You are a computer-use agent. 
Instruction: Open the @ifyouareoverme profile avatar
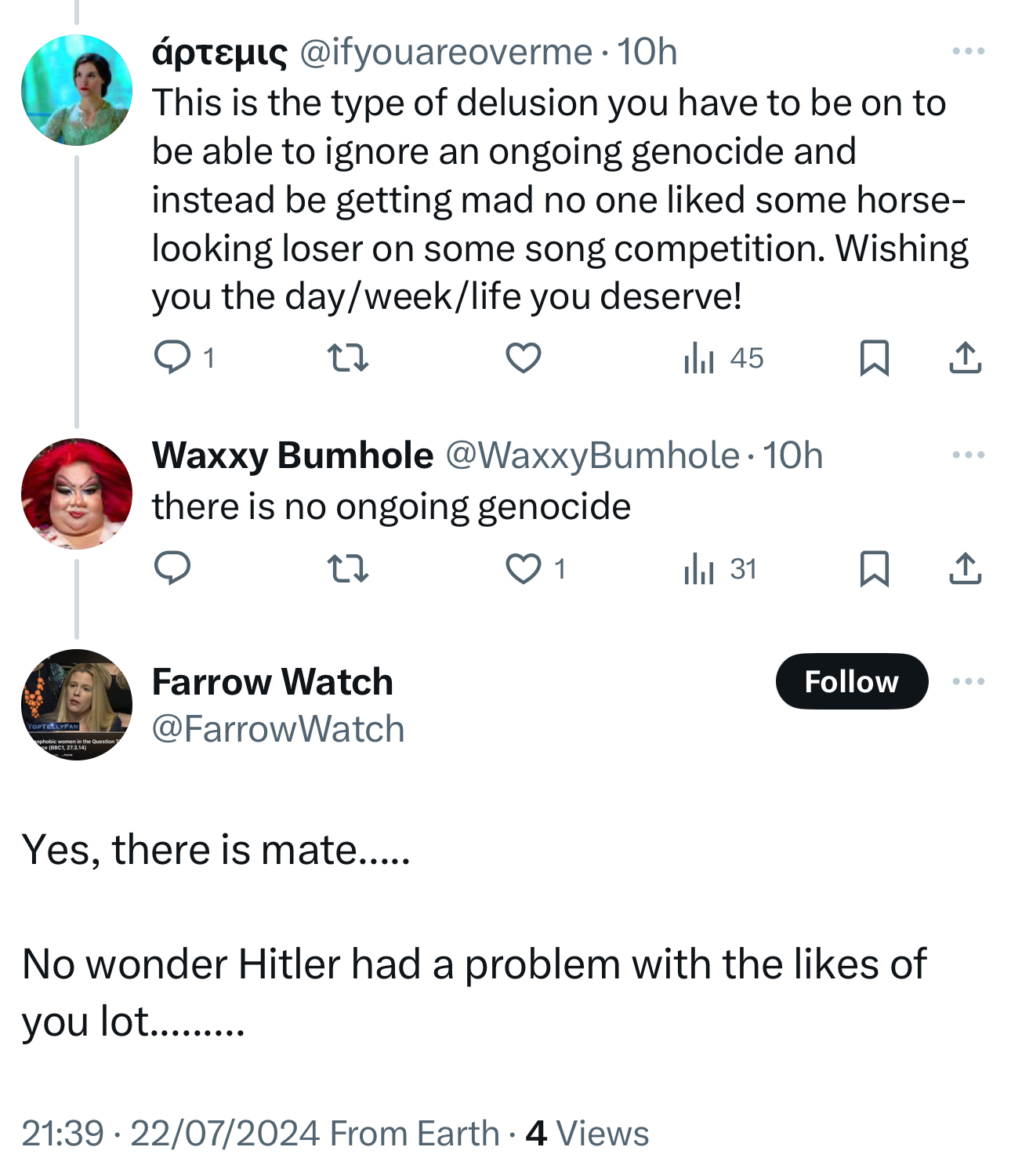pyautogui.click(x=76, y=90)
